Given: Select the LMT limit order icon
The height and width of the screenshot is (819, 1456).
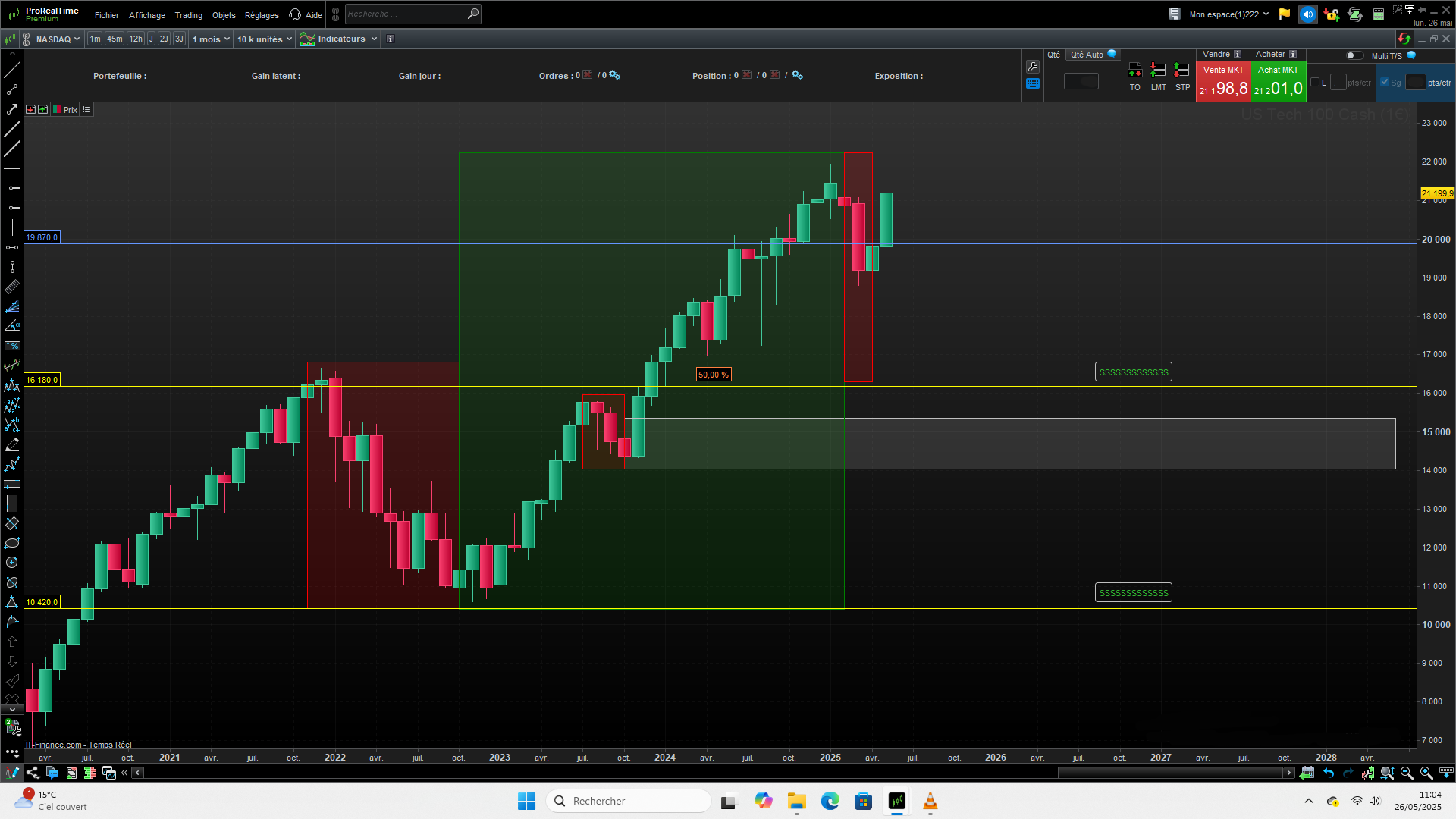Looking at the screenshot, I should point(1158,71).
